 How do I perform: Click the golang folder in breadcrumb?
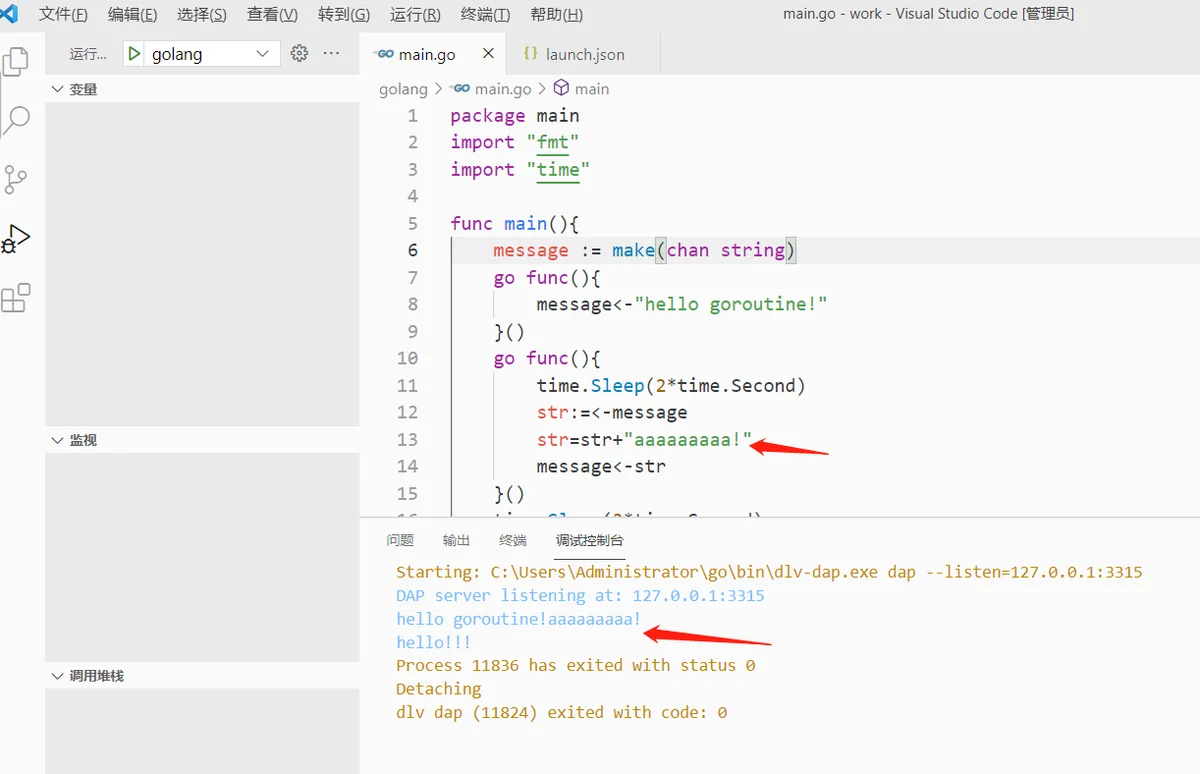(403, 89)
